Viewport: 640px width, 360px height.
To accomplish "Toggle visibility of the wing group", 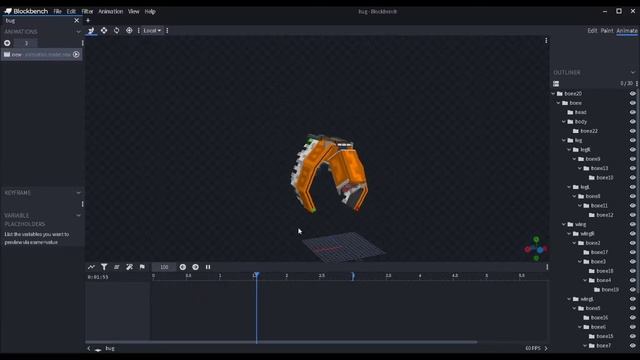I will pos(633,224).
